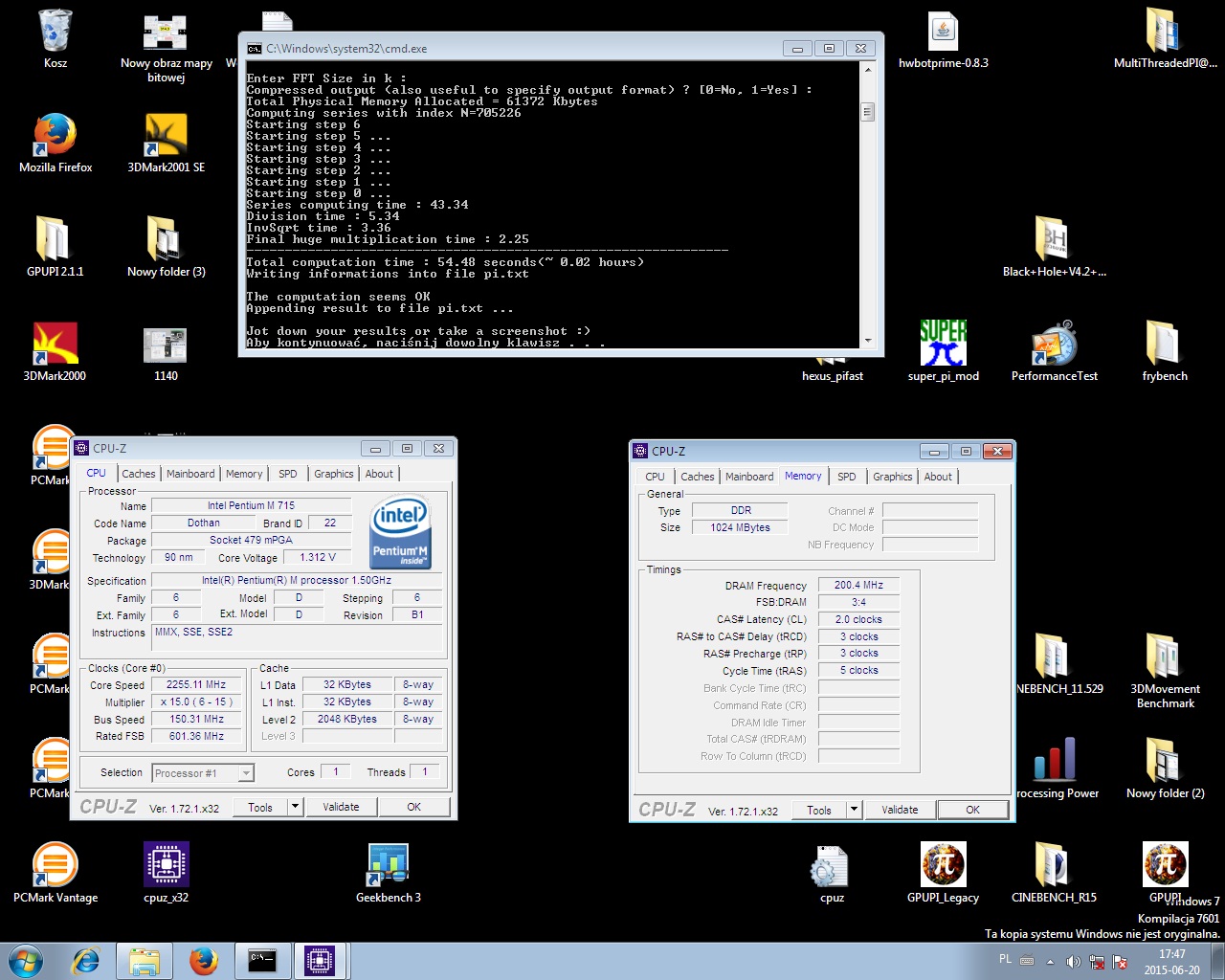Expand Tools dropdown arrow in right CPU-Z
The image size is (1225, 980).
tap(854, 810)
